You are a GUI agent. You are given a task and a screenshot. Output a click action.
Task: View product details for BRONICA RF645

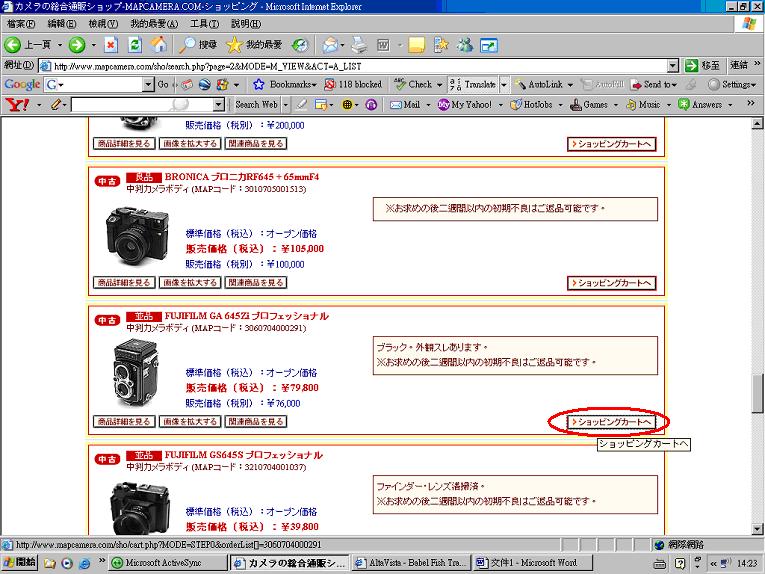pyautogui.click(x=124, y=282)
